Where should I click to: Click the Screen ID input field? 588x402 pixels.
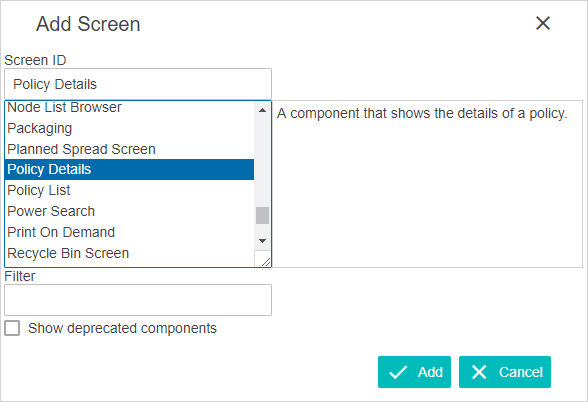[x=138, y=84]
